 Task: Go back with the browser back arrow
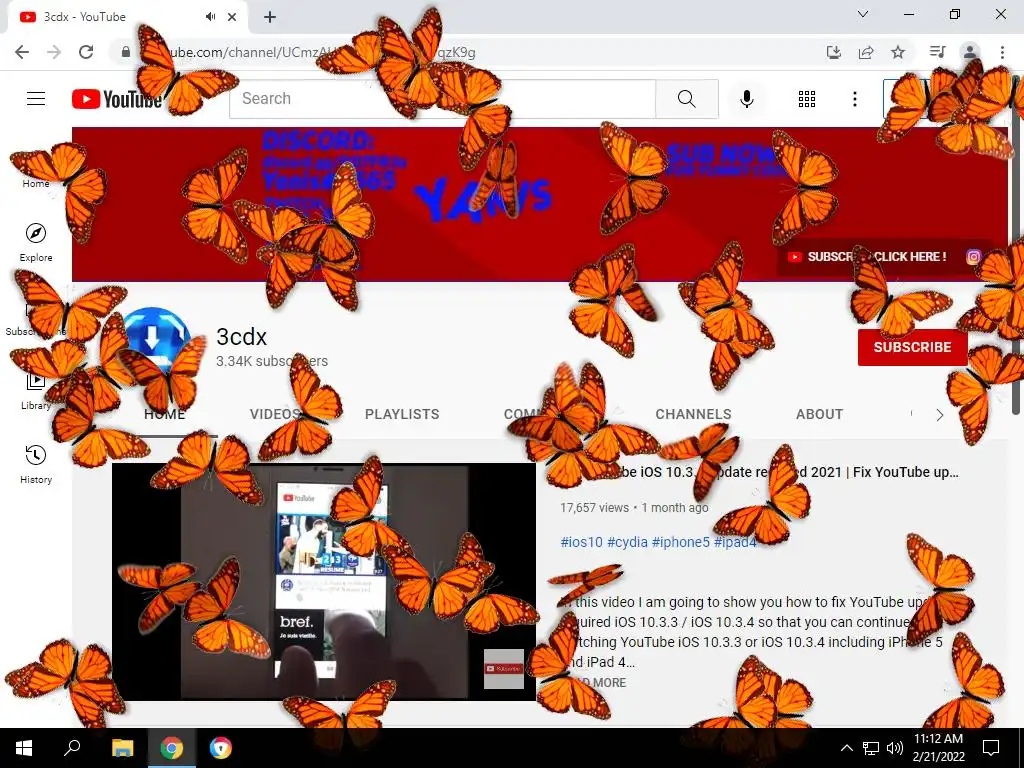[22, 52]
